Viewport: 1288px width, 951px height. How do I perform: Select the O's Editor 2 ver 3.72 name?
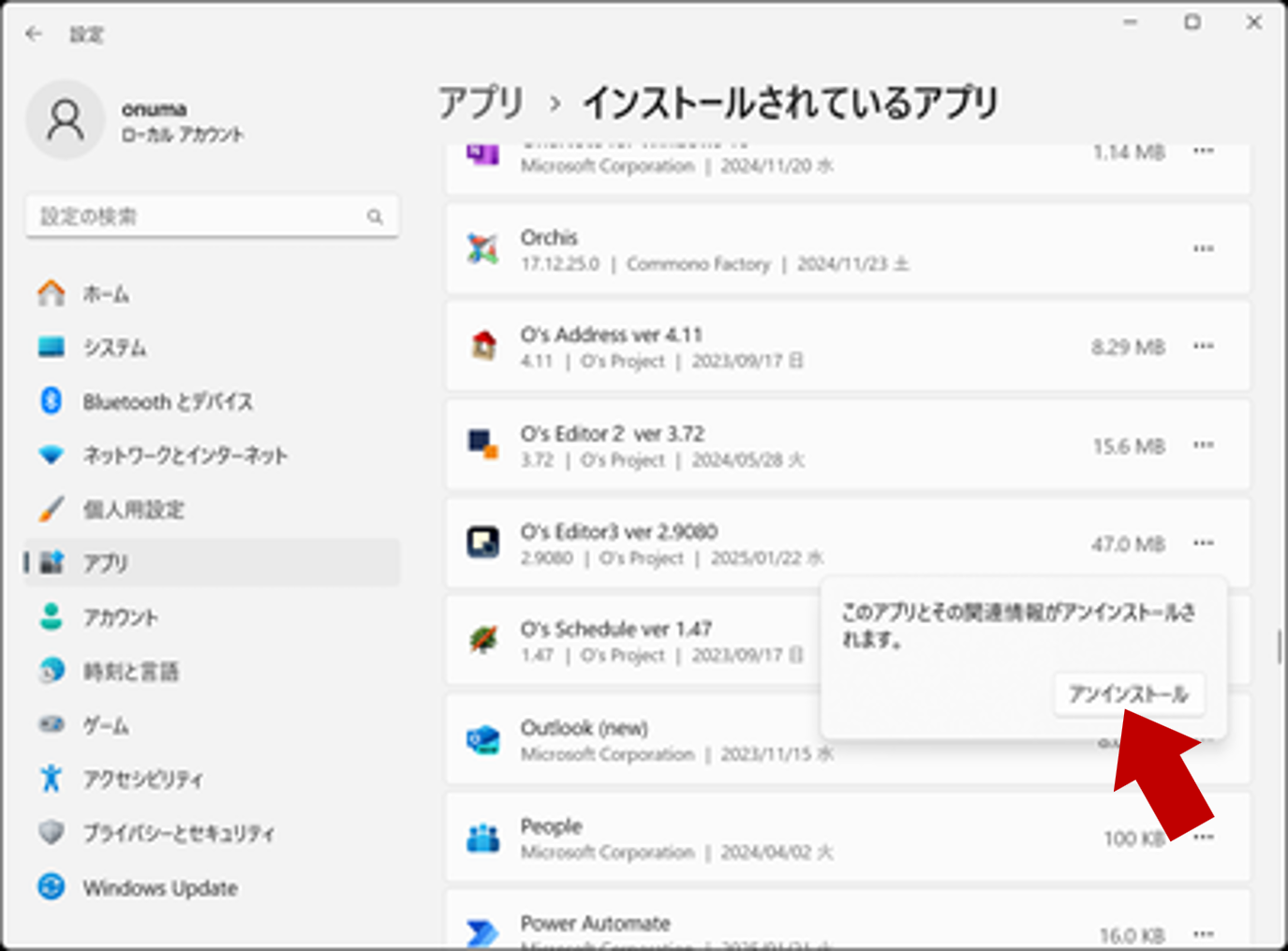613,434
